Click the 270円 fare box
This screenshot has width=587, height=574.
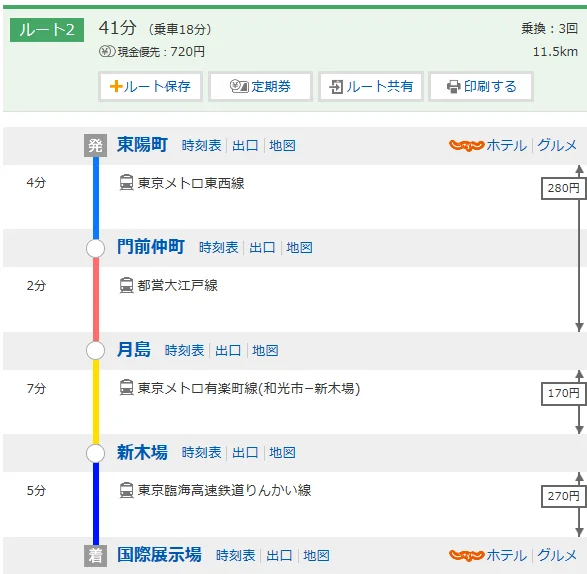[563, 496]
